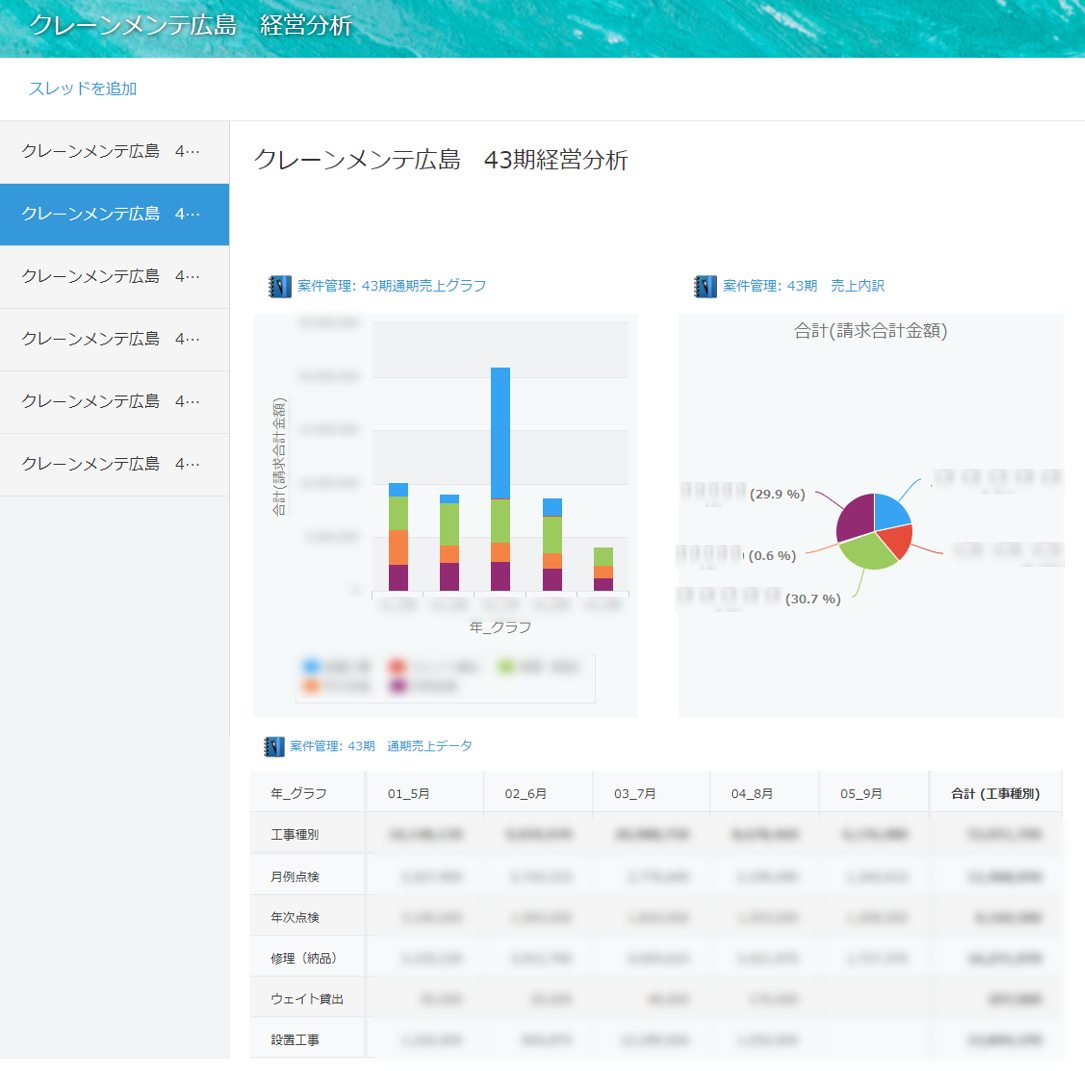Open the 案件管理: 43期 通期売上データ link
The image size is (1085, 1071).
pos(381,746)
